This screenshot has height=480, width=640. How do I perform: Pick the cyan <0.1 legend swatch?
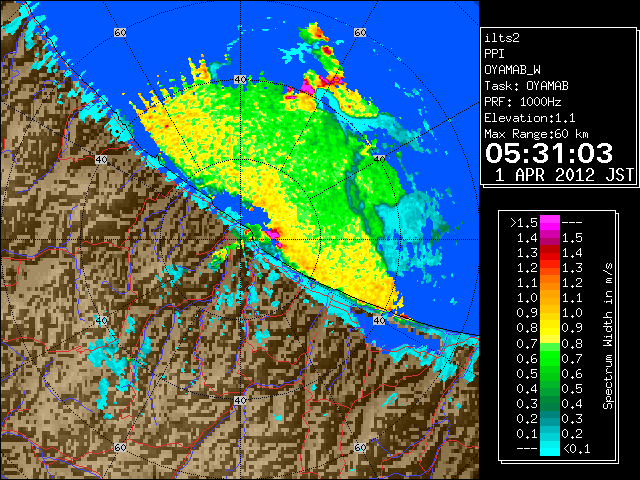point(549,448)
